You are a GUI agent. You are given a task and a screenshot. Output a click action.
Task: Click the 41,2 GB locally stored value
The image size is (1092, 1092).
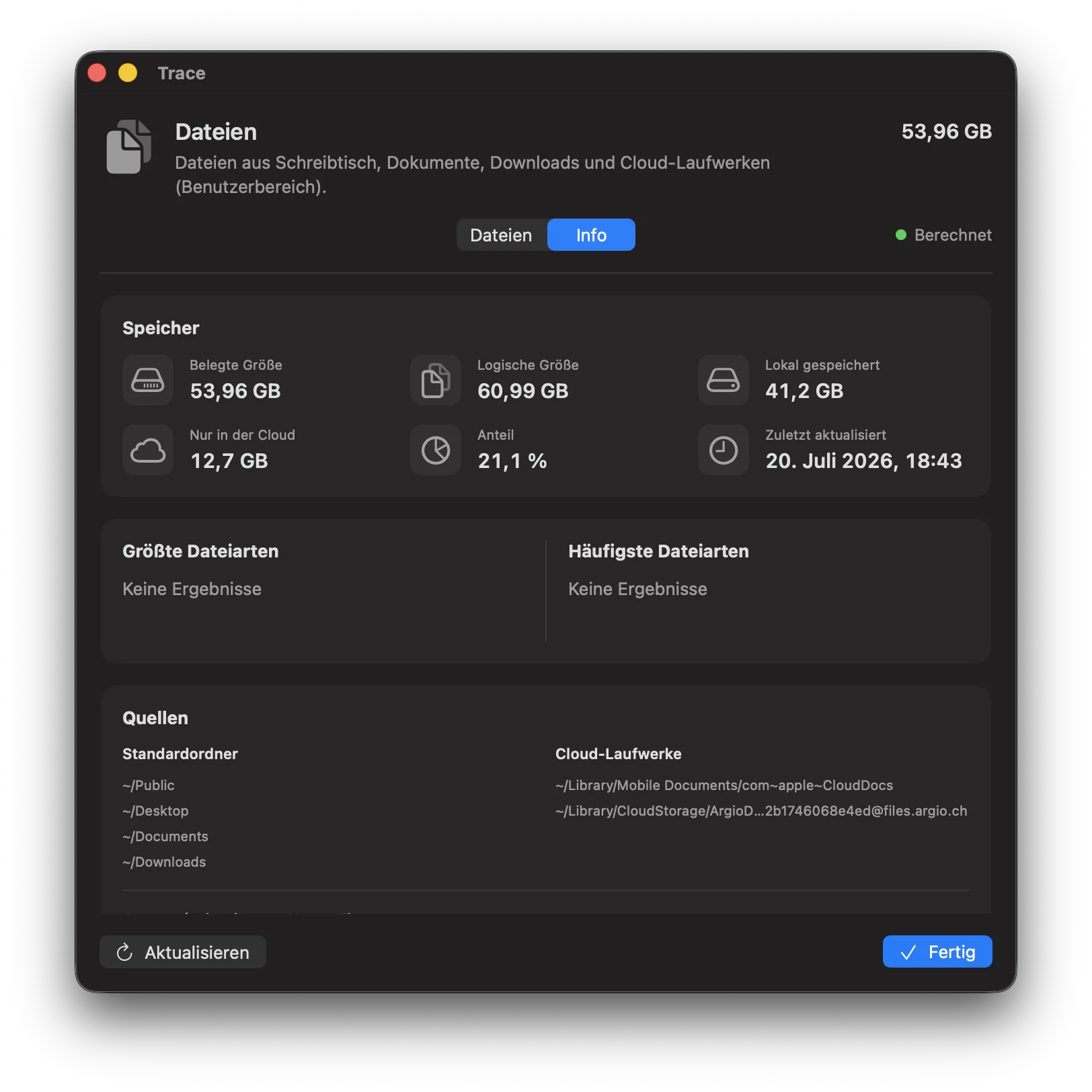point(804,391)
